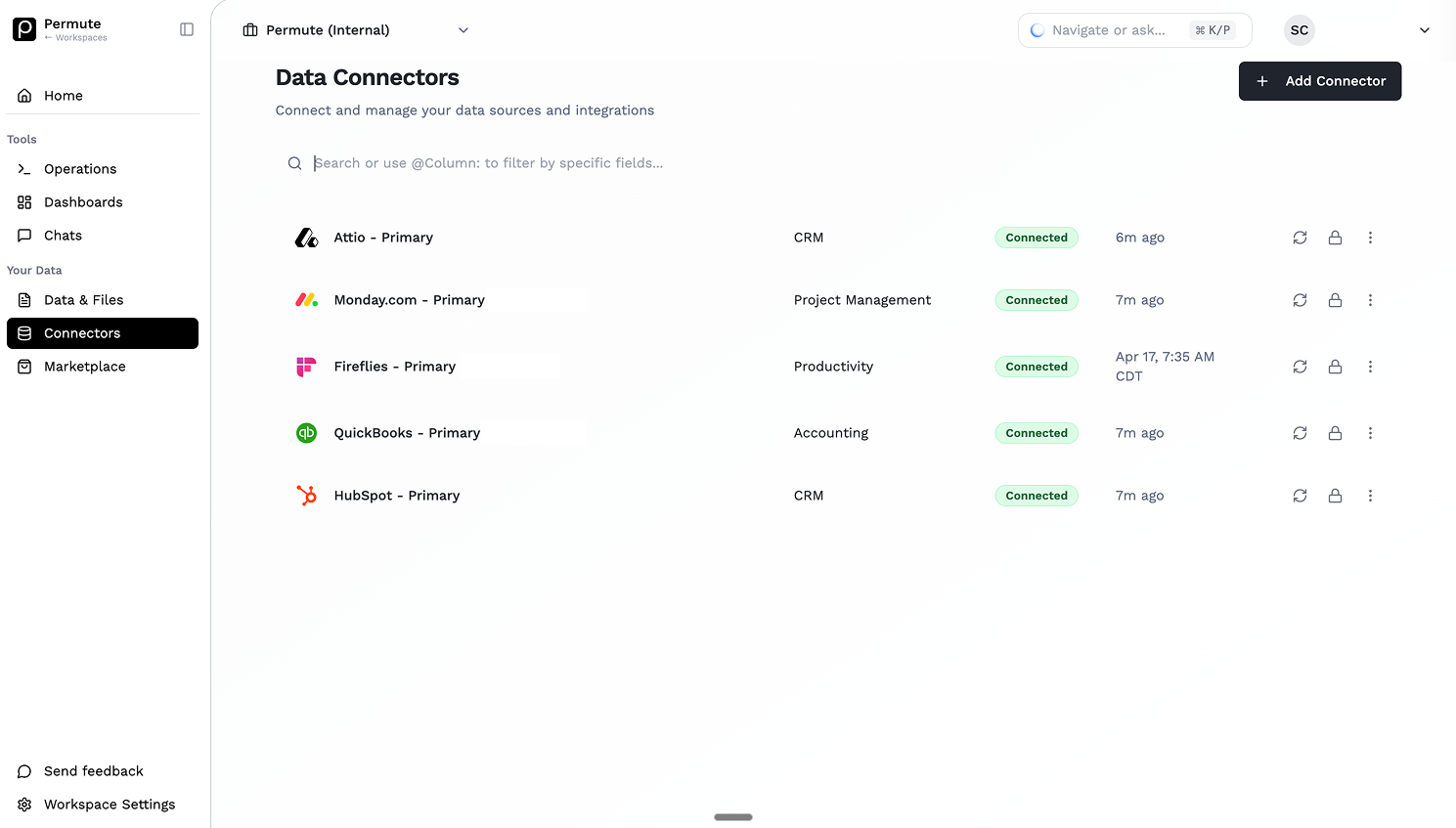Open the Send feedback link
This screenshot has height=828, width=1456.
click(93, 771)
